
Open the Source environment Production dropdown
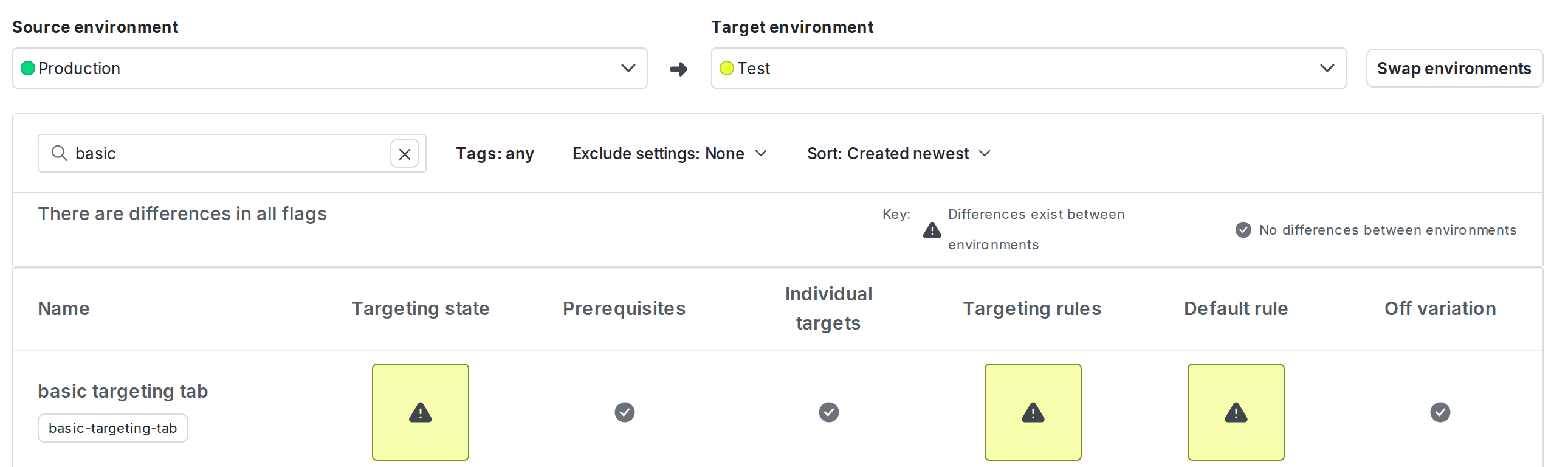coord(329,68)
